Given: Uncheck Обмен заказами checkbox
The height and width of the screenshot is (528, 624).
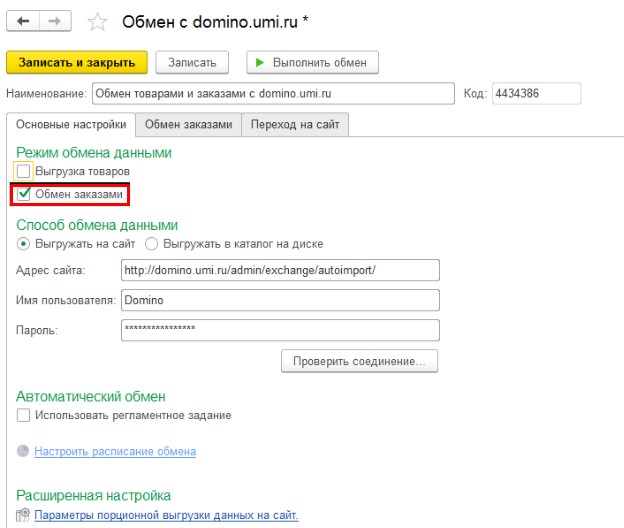Looking at the screenshot, I should click(x=23, y=194).
